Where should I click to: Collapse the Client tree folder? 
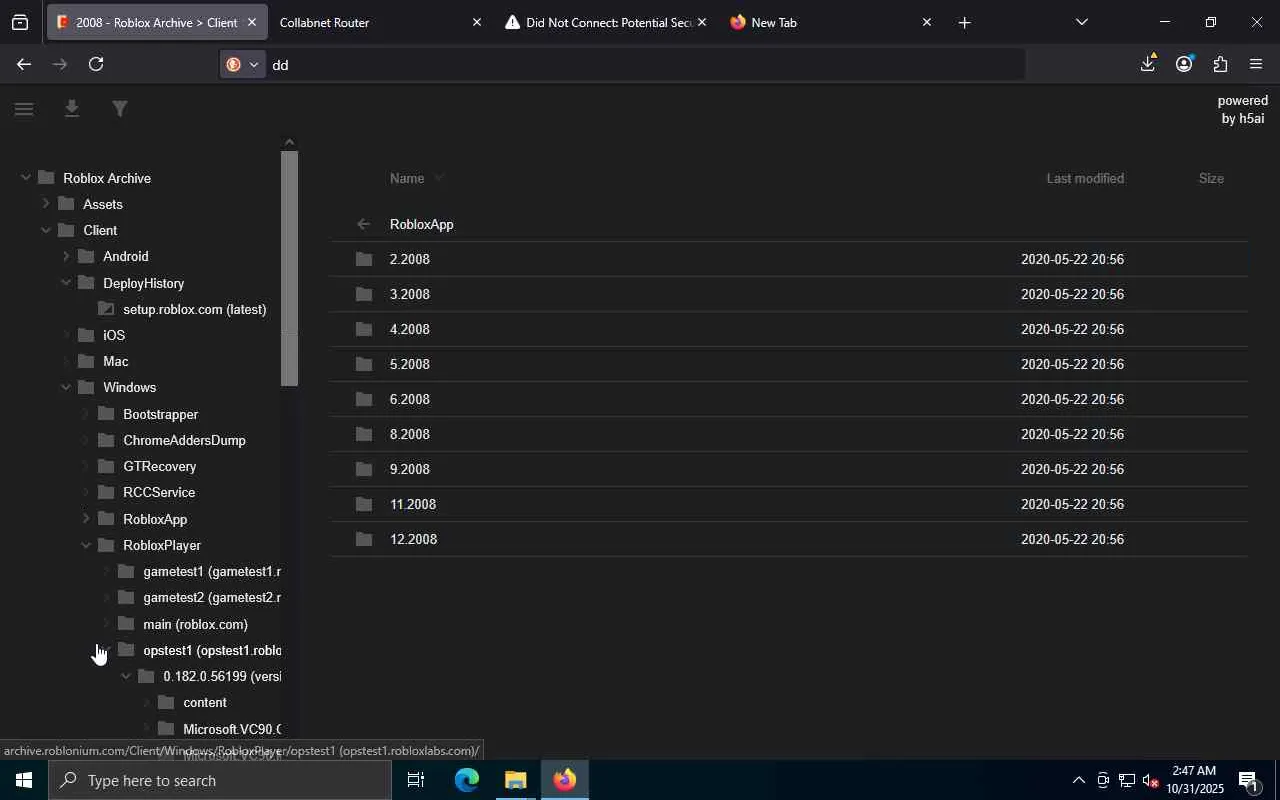click(x=46, y=230)
